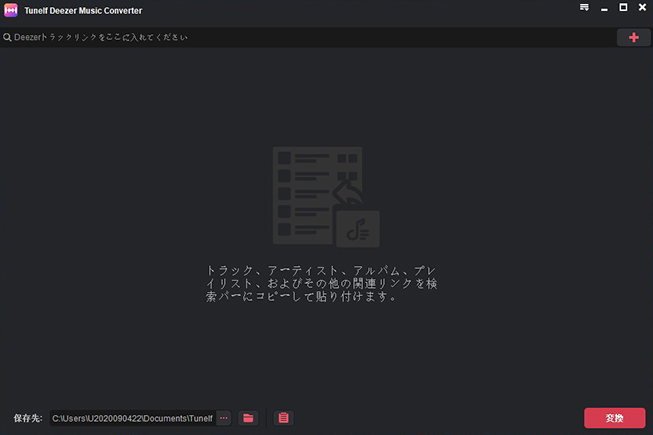The width and height of the screenshot is (653, 435).
Task: Click the three-dots browse path button
Action: pos(224,418)
